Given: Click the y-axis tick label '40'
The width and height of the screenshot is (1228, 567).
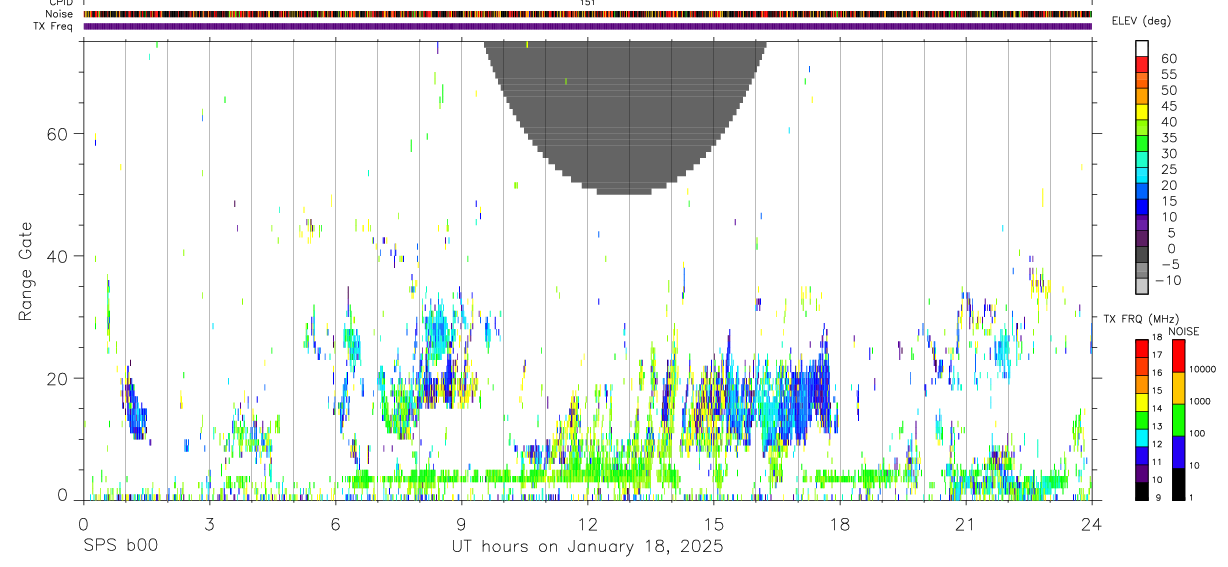Looking at the screenshot, I should coord(56,256).
